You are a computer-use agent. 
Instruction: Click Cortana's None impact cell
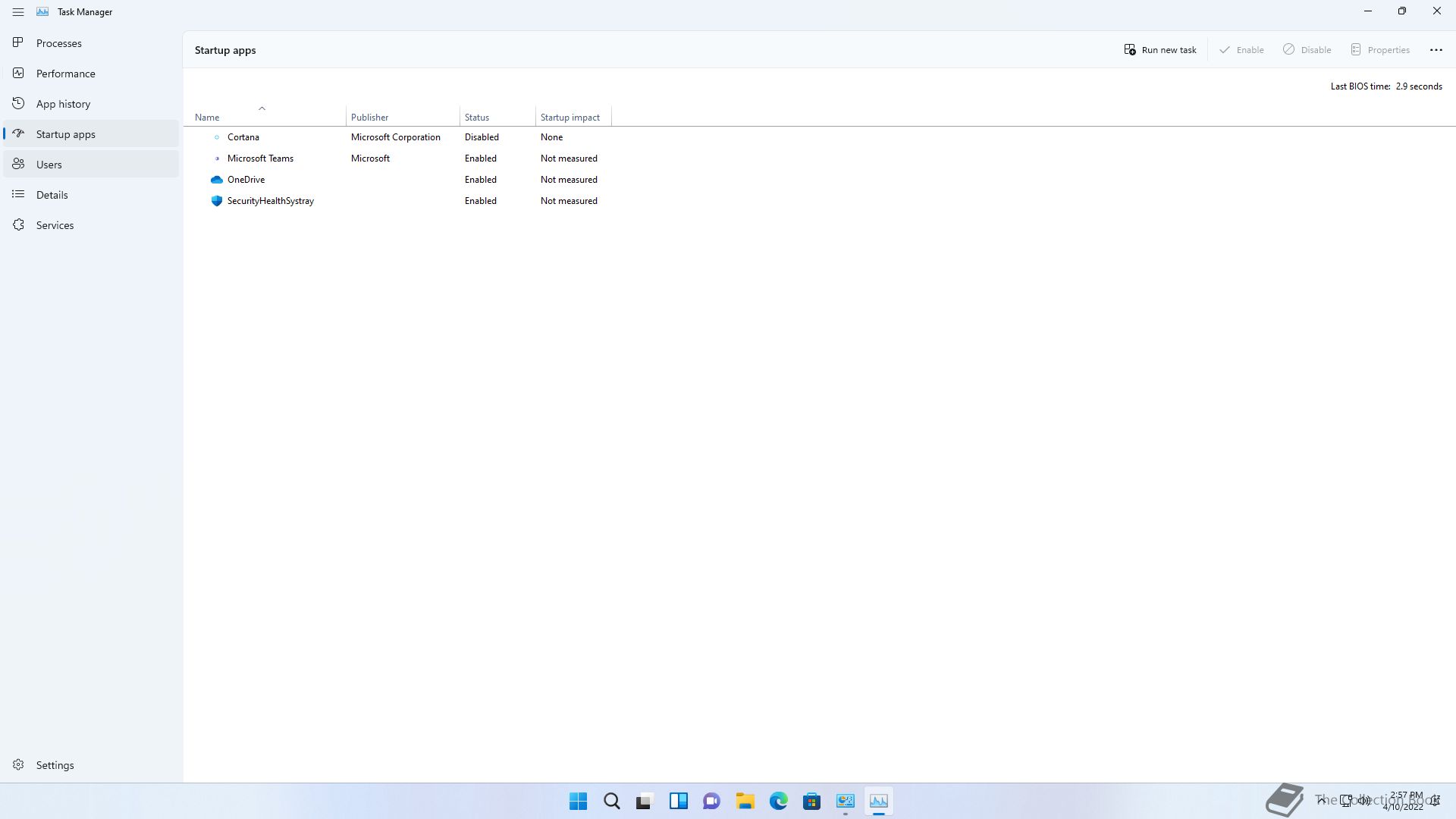click(551, 137)
